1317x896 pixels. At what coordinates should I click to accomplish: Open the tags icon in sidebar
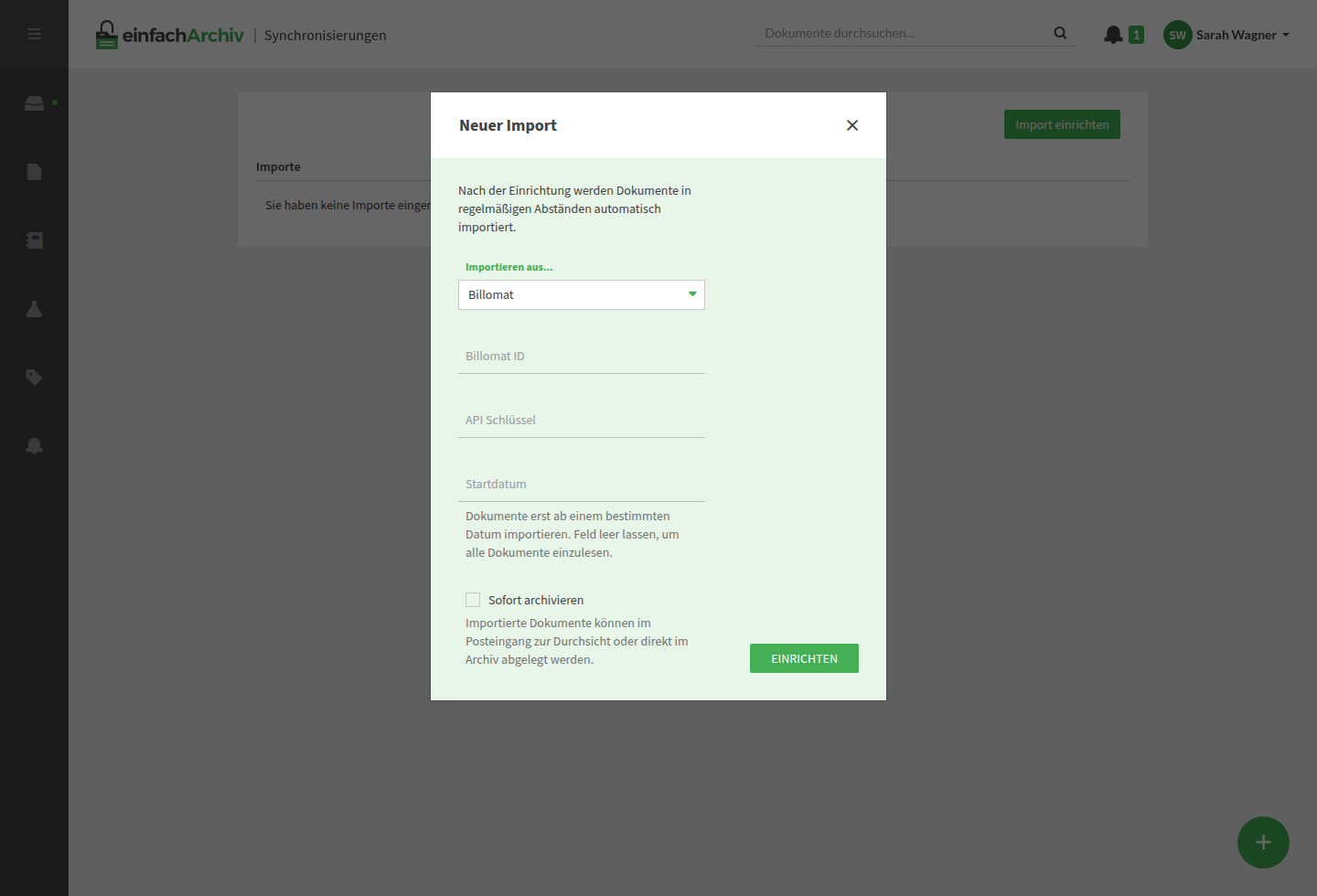34,377
